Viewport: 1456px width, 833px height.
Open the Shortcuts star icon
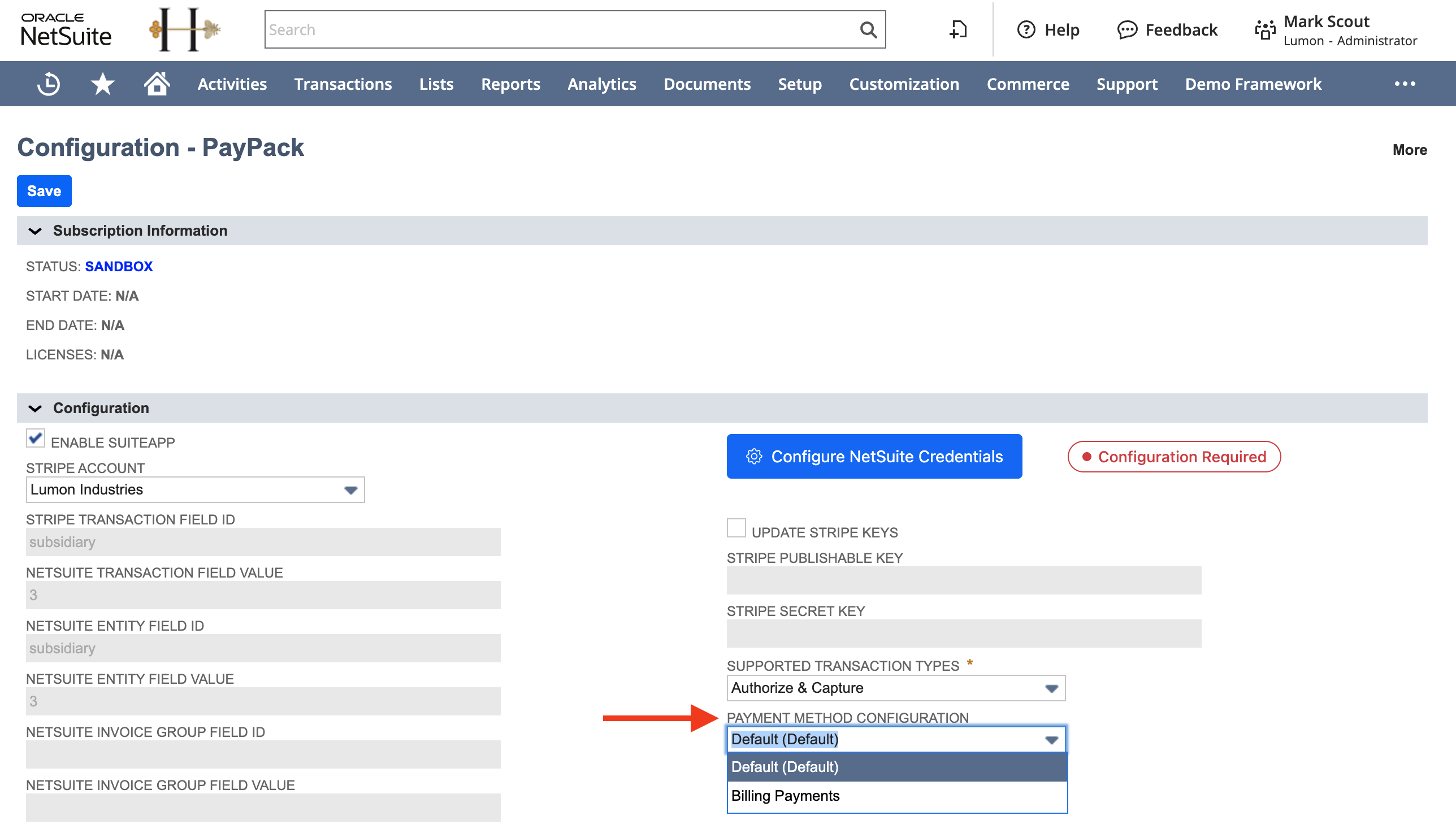102,84
